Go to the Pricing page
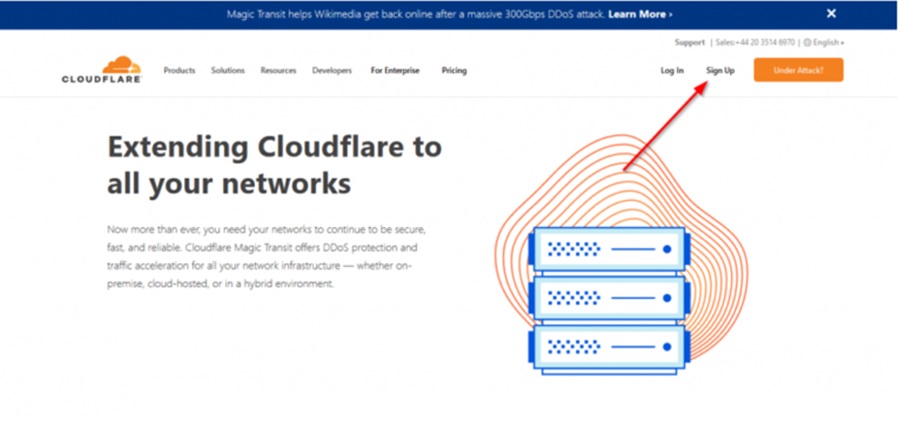The width and height of the screenshot is (900, 421). [454, 71]
